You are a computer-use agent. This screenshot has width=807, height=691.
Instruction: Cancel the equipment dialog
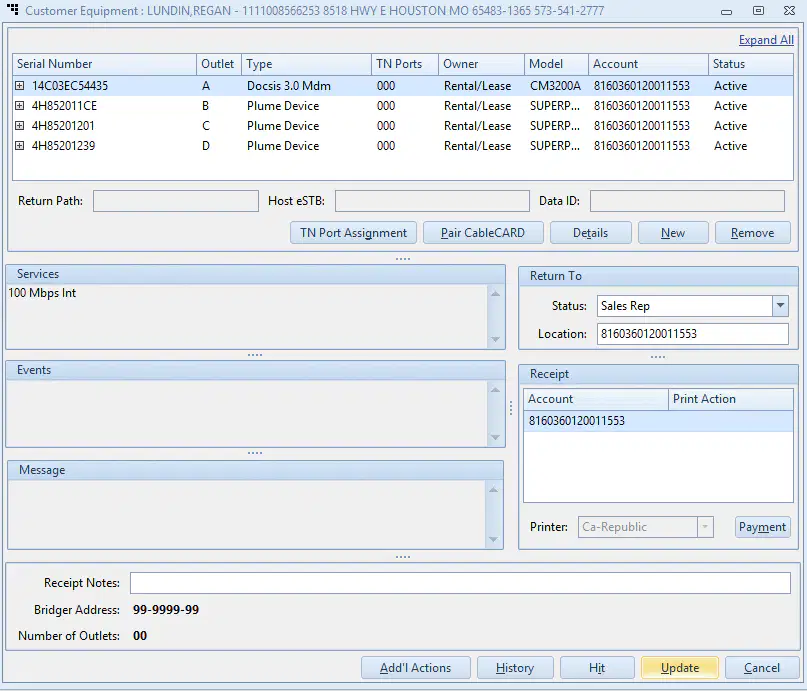762,667
